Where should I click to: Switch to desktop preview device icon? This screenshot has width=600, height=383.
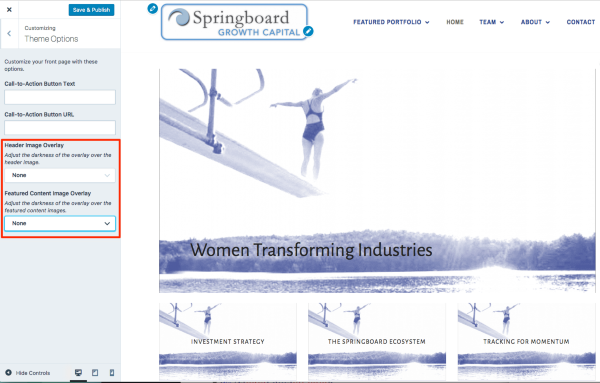(78, 373)
